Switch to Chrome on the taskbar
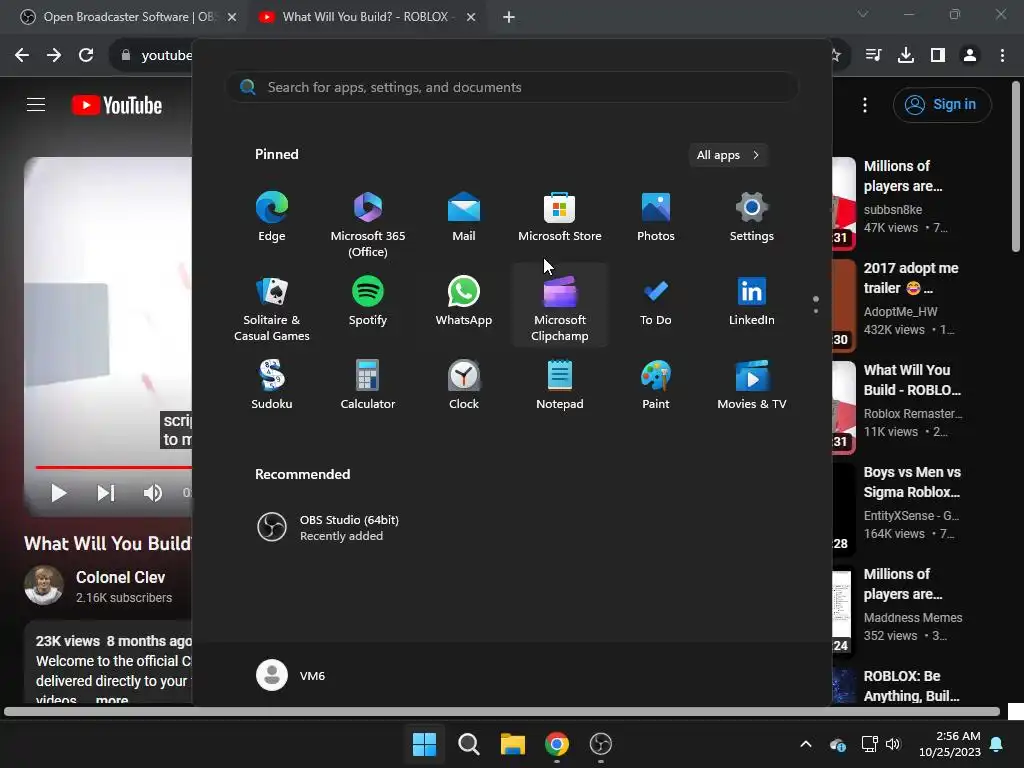This screenshot has width=1024, height=768. 556,744
